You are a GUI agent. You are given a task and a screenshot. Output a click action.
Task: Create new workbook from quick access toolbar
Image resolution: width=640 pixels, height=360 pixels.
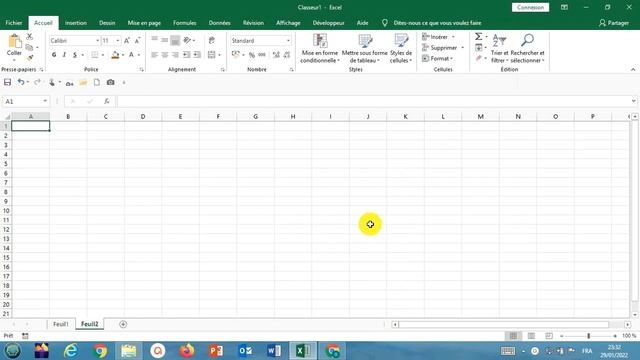pos(97,82)
